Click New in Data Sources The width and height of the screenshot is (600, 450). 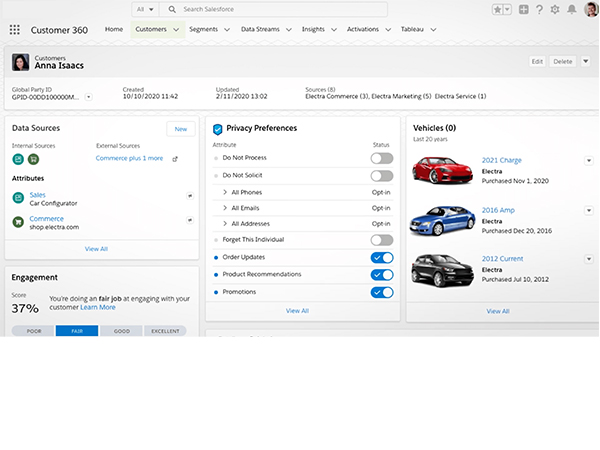click(x=181, y=129)
